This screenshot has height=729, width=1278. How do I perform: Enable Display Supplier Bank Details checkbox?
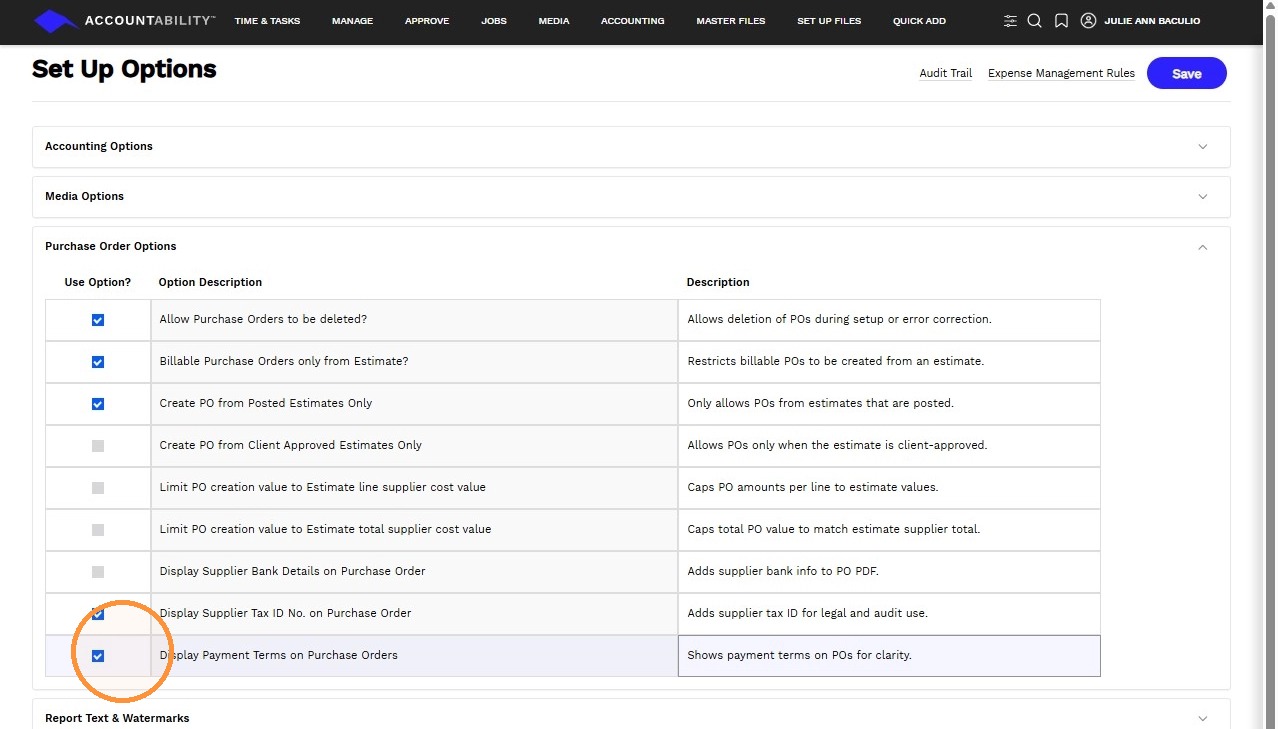(98, 572)
